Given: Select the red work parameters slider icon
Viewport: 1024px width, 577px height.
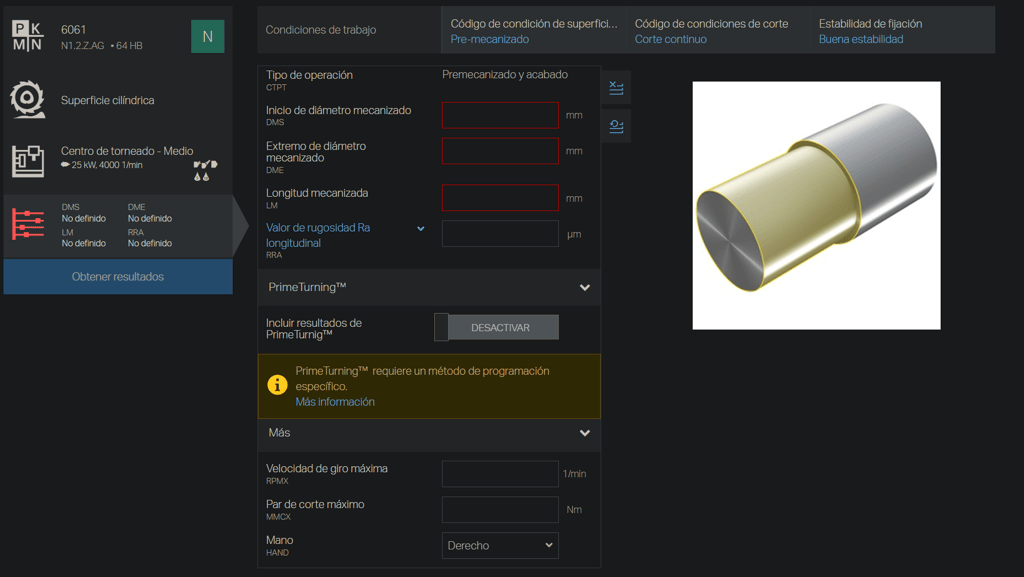Looking at the screenshot, I should pyautogui.click(x=28, y=225).
